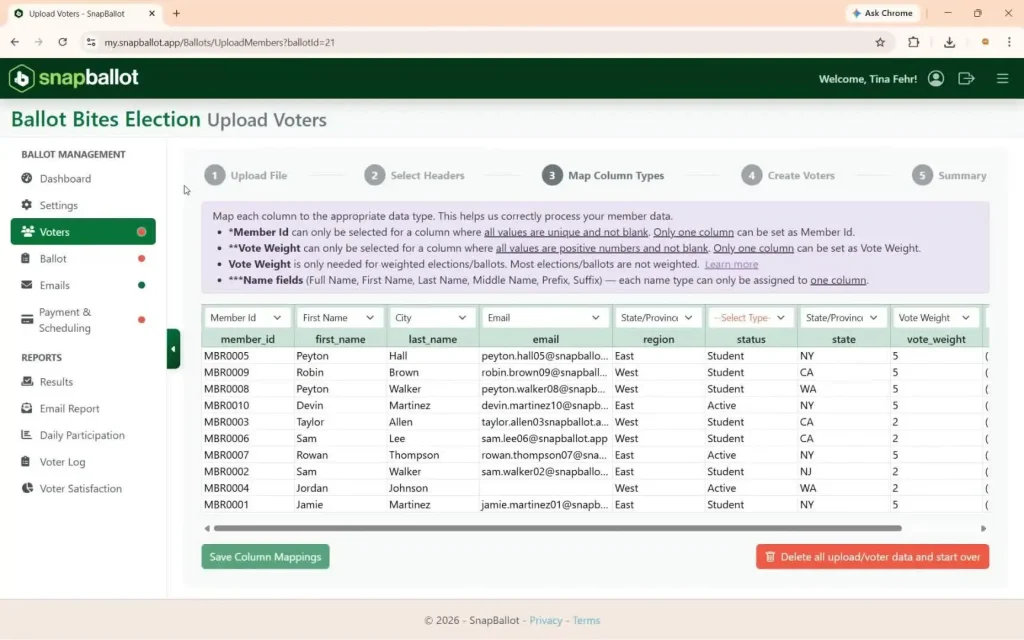Open the hamburger menu in header
Screen dimensions: 1024x640
pyautogui.click(x=1002, y=78)
